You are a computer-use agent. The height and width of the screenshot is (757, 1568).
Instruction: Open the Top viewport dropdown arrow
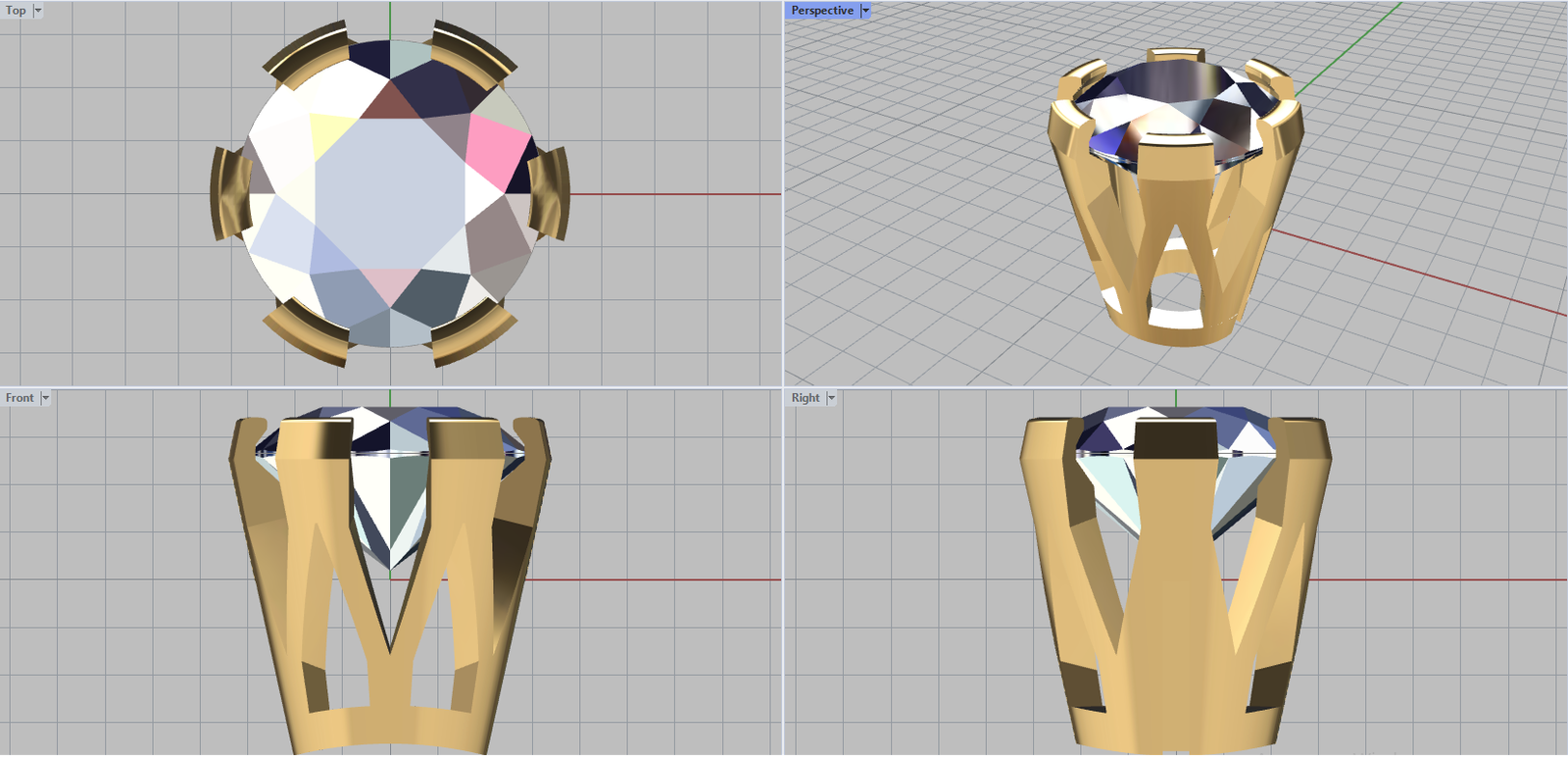click(38, 11)
